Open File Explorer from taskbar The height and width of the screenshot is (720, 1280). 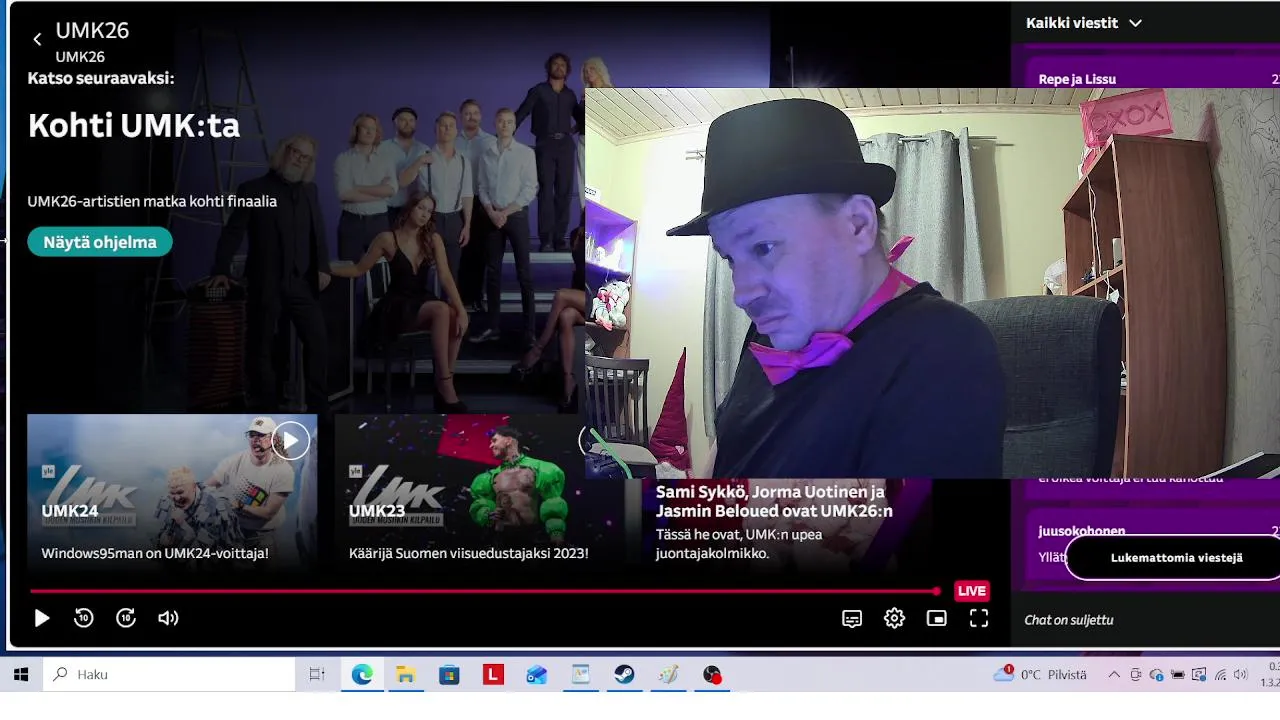pyautogui.click(x=405, y=675)
